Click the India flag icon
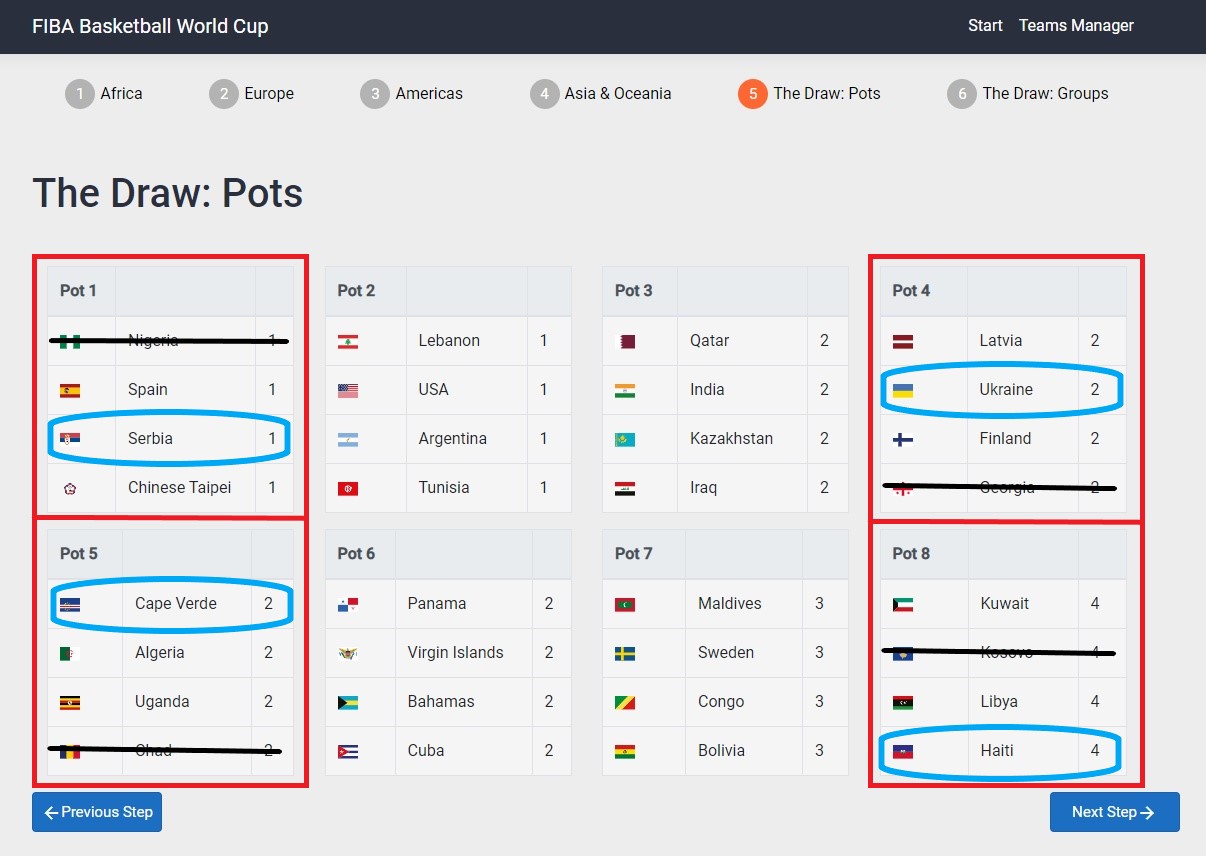Image resolution: width=1206 pixels, height=856 pixels. [625, 390]
